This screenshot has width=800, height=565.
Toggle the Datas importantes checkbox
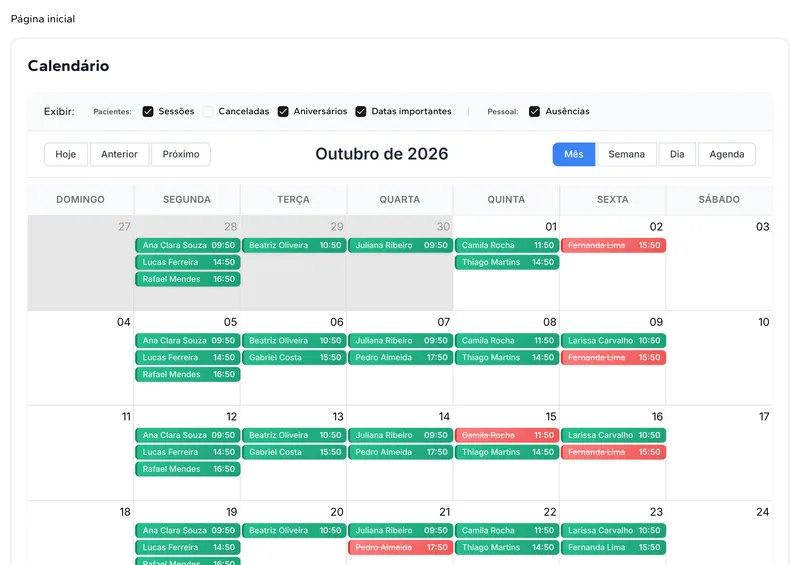coord(361,111)
